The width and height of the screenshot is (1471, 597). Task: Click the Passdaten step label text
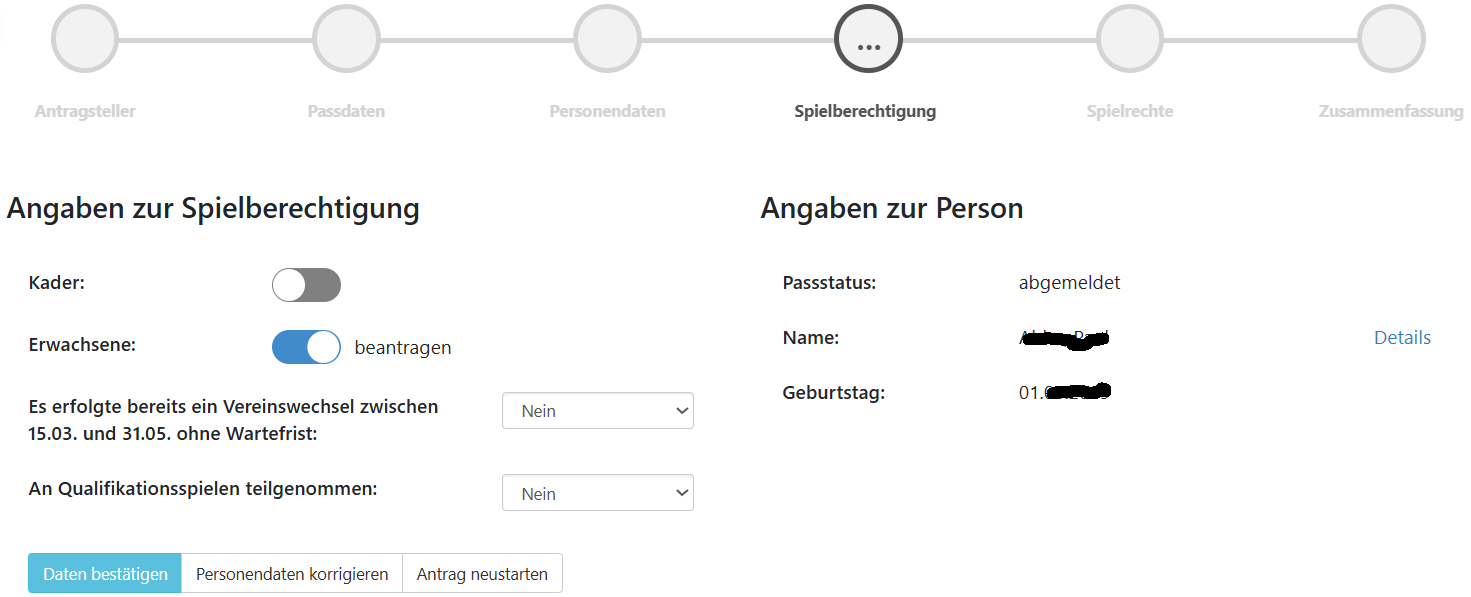pos(346,111)
